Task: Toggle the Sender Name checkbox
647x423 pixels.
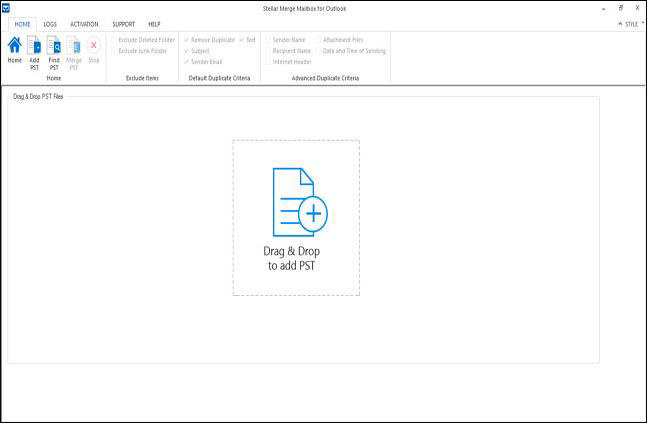Action: (268, 40)
